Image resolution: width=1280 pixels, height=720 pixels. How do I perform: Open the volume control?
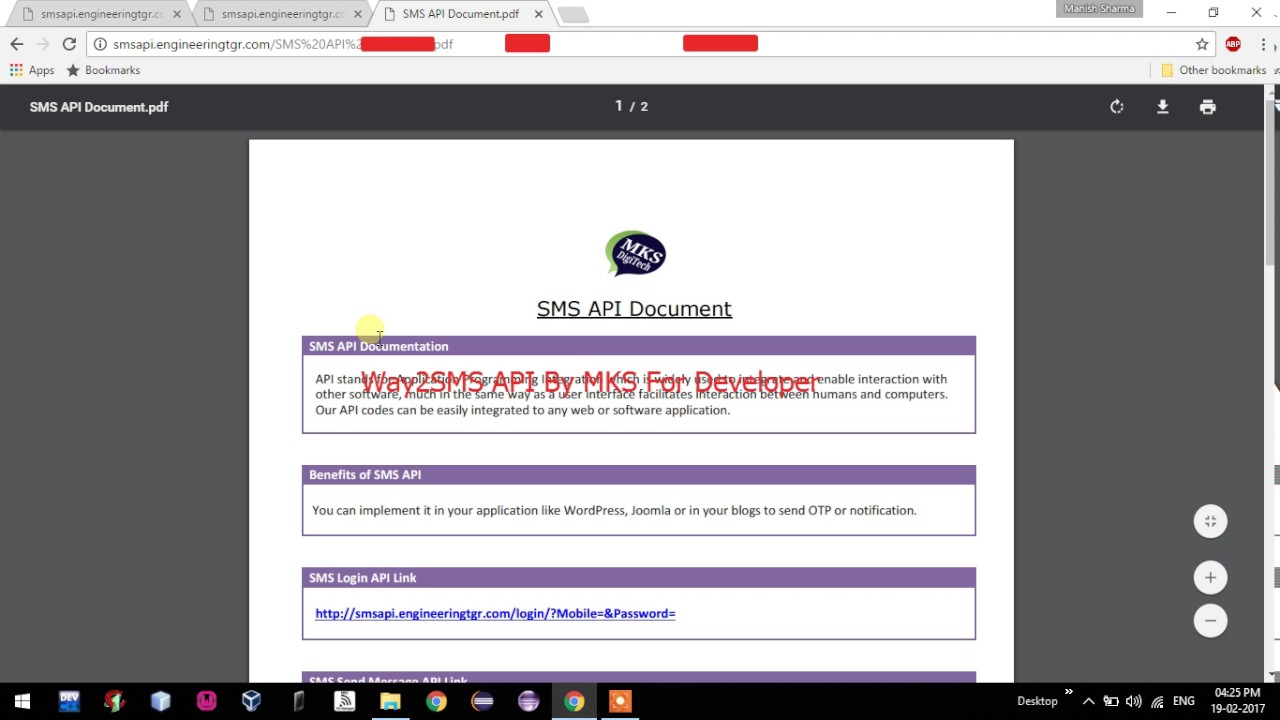point(1133,701)
